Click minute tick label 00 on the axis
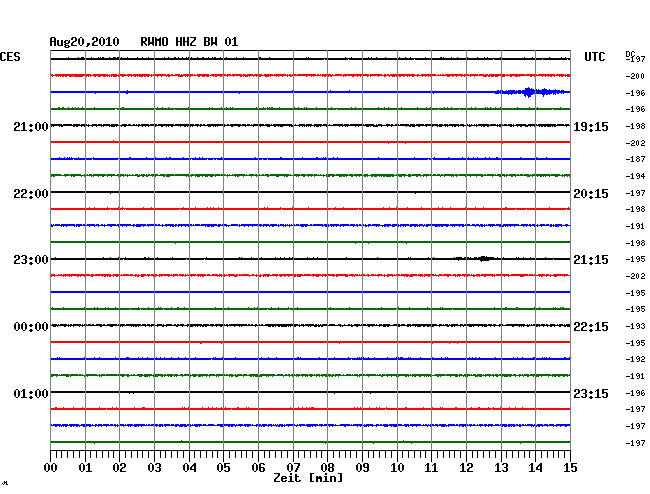Image resolution: width=650 pixels, height=494 pixels. (51, 467)
